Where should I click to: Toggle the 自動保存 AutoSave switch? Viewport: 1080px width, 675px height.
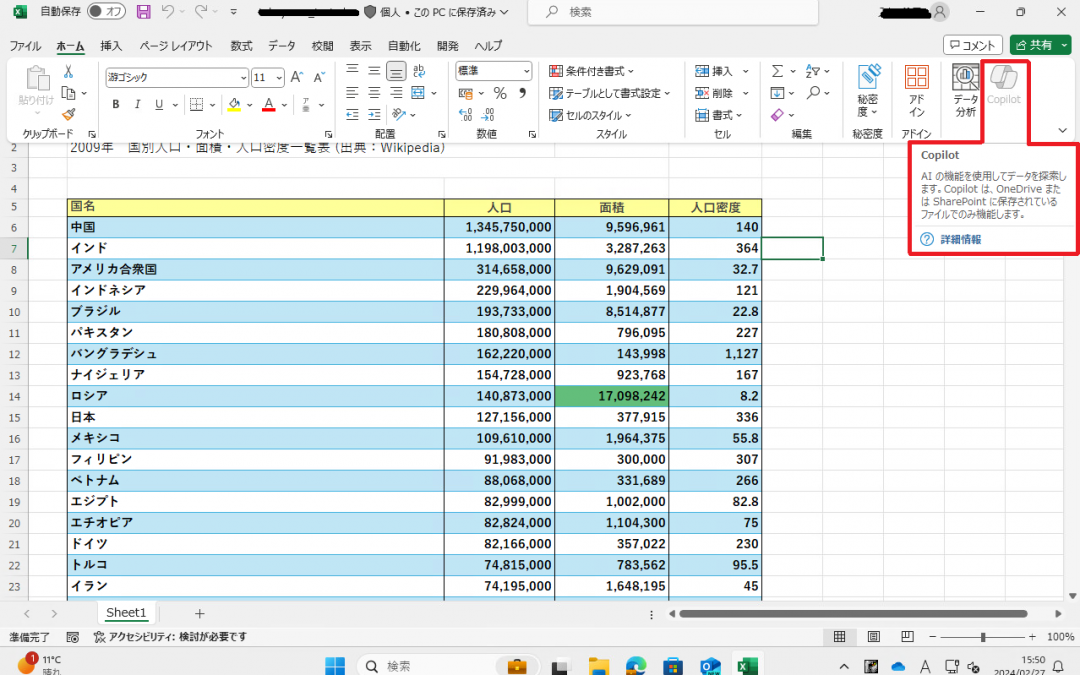107,12
